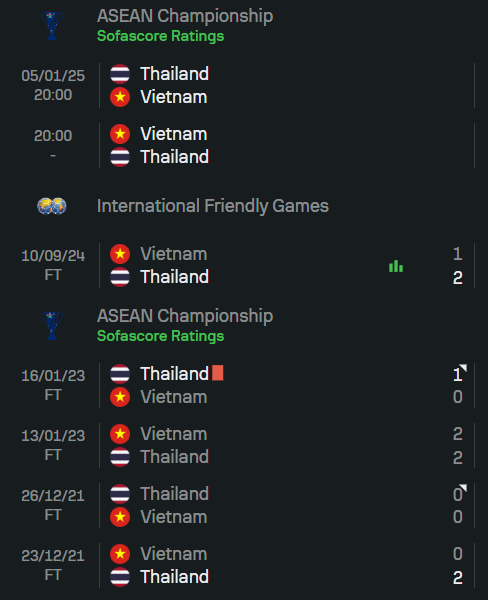Open the top Sofascore Ratings link
The image size is (488, 600).
pos(160,36)
